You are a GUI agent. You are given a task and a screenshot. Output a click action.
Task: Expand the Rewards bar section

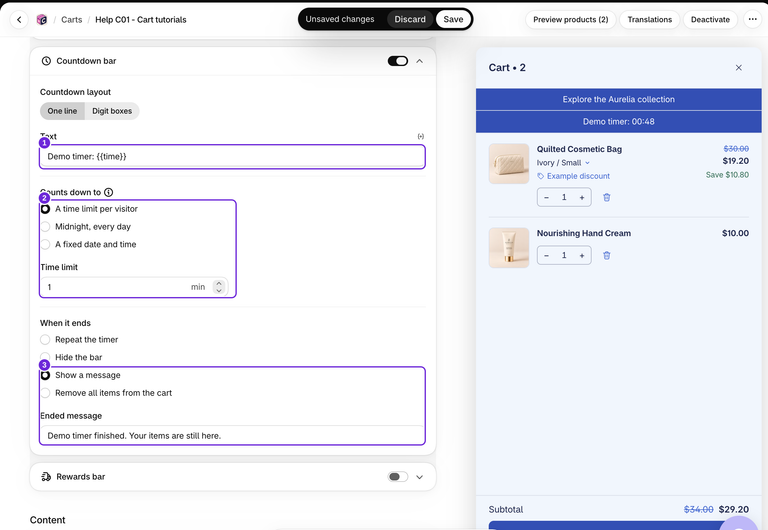(420, 477)
